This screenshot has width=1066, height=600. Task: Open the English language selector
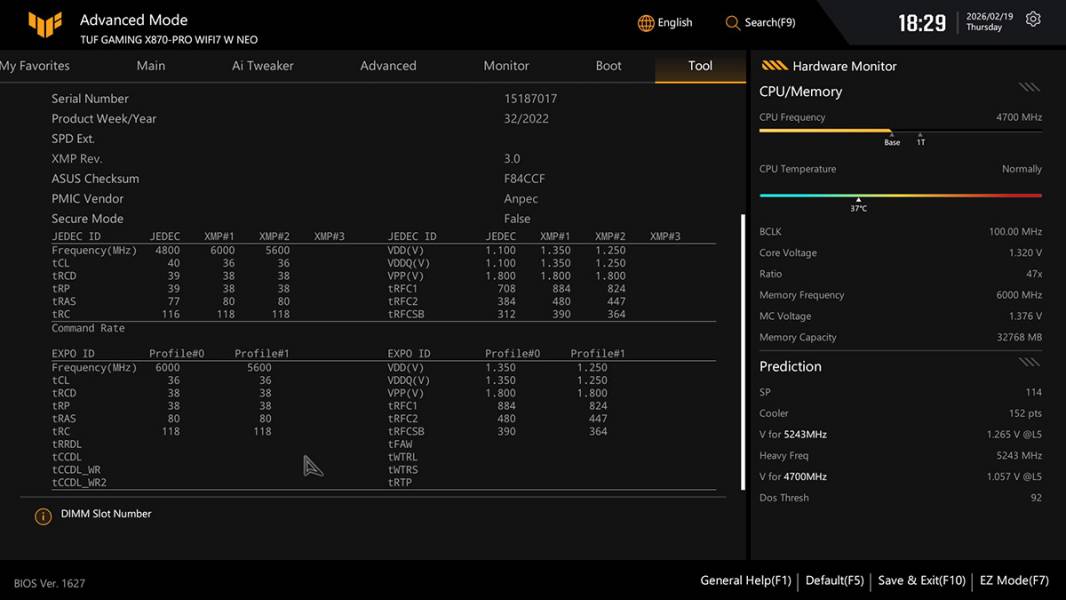(674, 23)
